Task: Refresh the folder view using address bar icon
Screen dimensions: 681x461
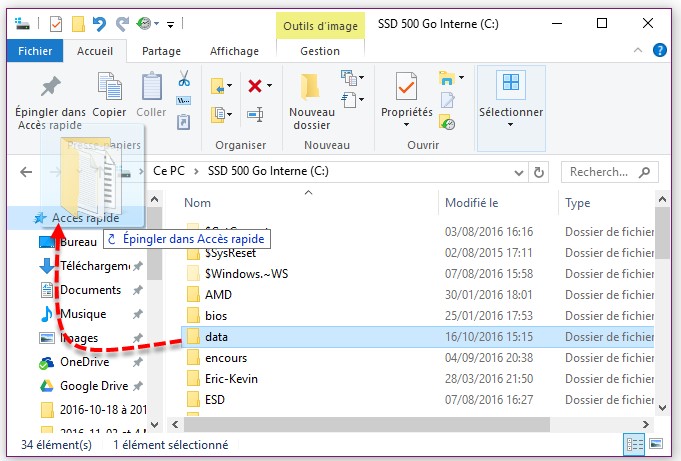Action: [x=540, y=172]
